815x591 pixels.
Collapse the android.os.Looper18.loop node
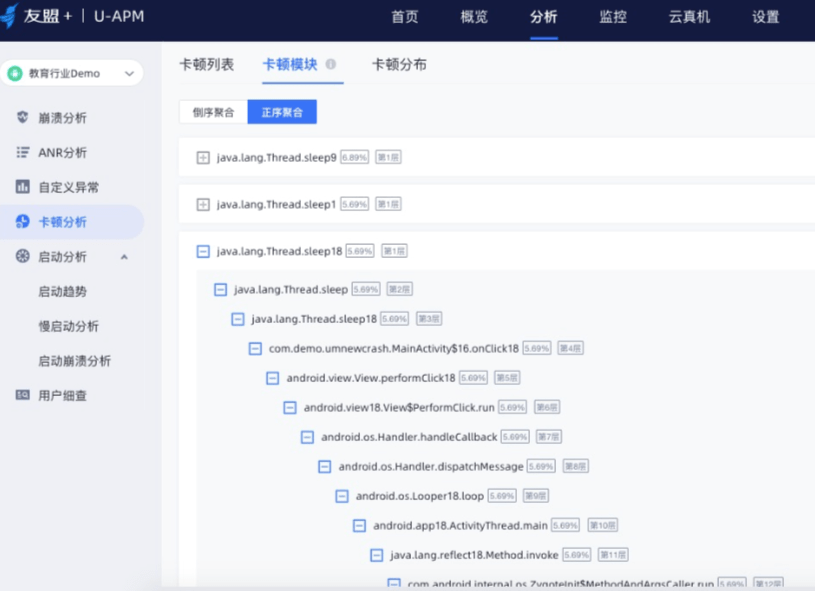341,496
